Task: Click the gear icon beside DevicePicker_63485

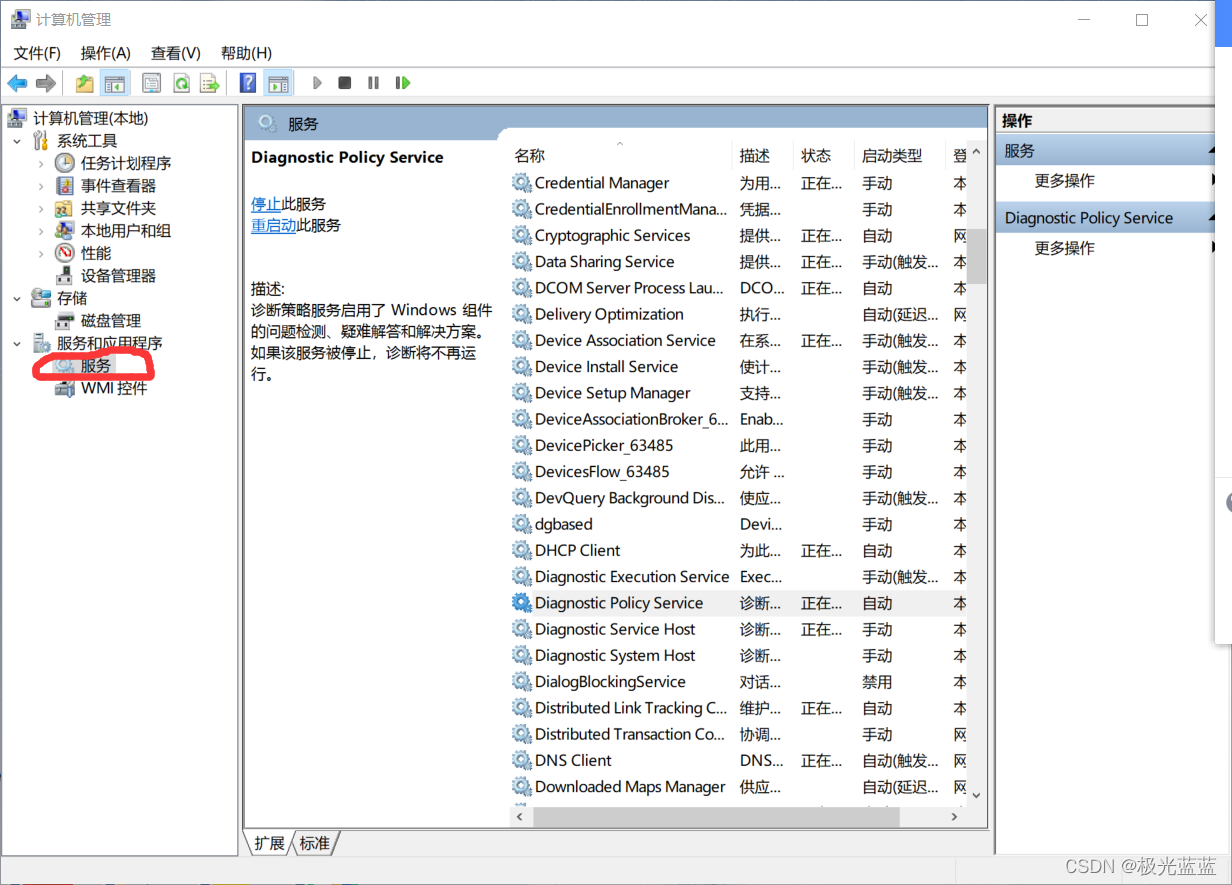Action: point(521,446)
